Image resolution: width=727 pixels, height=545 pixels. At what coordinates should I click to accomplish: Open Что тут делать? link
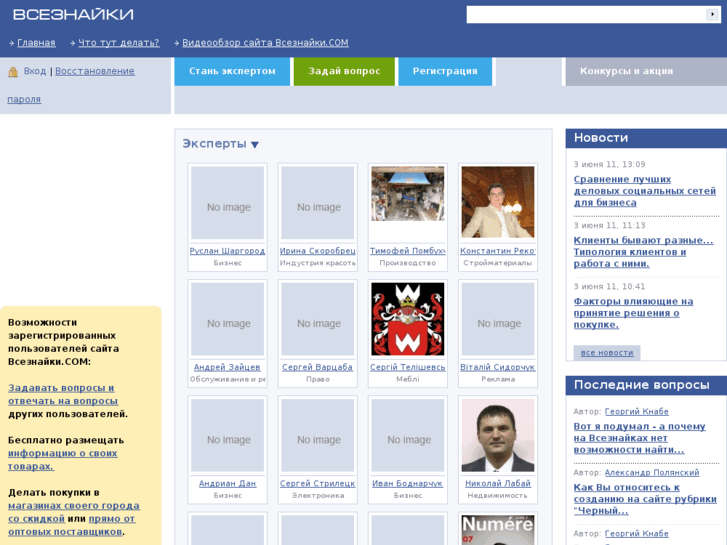point(119,43)
